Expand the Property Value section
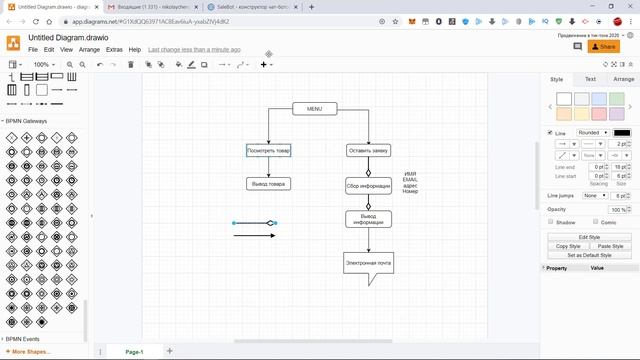Image resolution: width=640 pixels, height=360 pixels. 544,268
